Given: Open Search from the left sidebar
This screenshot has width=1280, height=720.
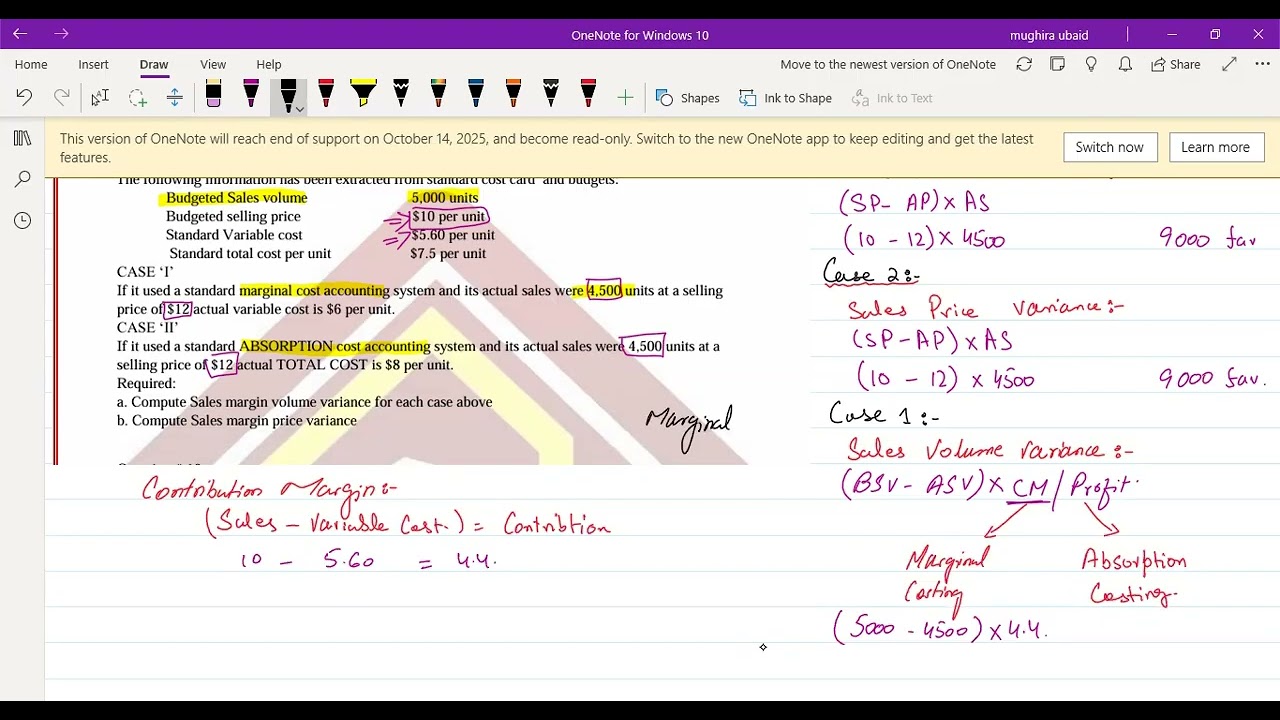Looking at the screenshot, I should tap(22, 179).
